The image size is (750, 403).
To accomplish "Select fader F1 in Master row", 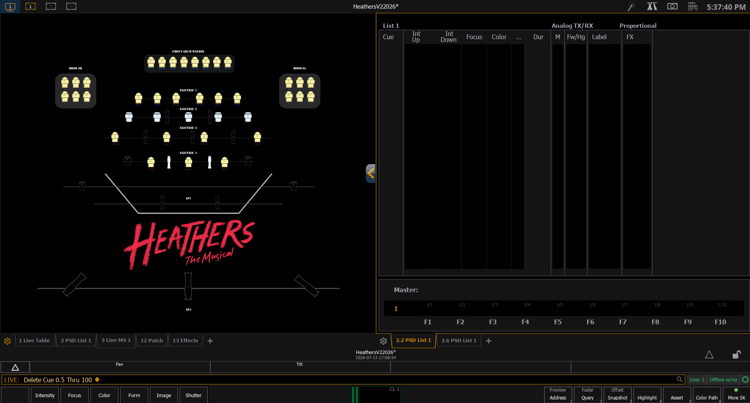I will tap(428, 322).
